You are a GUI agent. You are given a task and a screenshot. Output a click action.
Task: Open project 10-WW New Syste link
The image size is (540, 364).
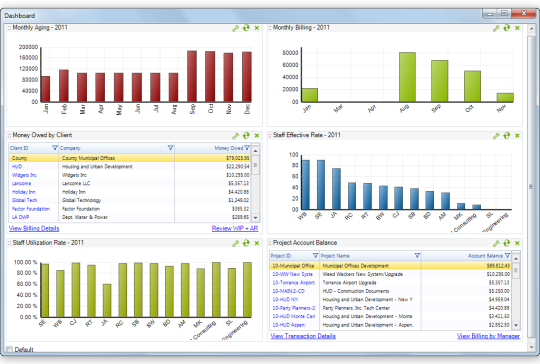click(292, 274)
